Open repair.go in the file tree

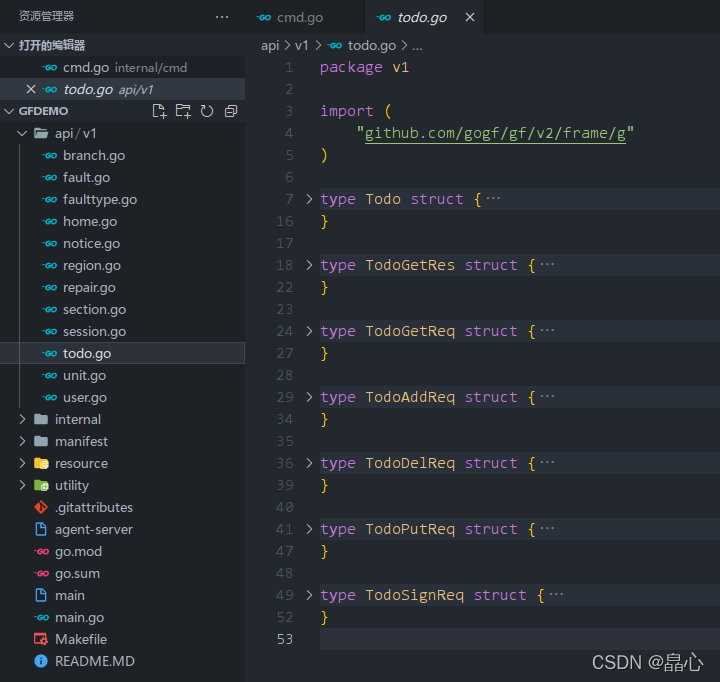pyautogui.click(x=122, y=287)
